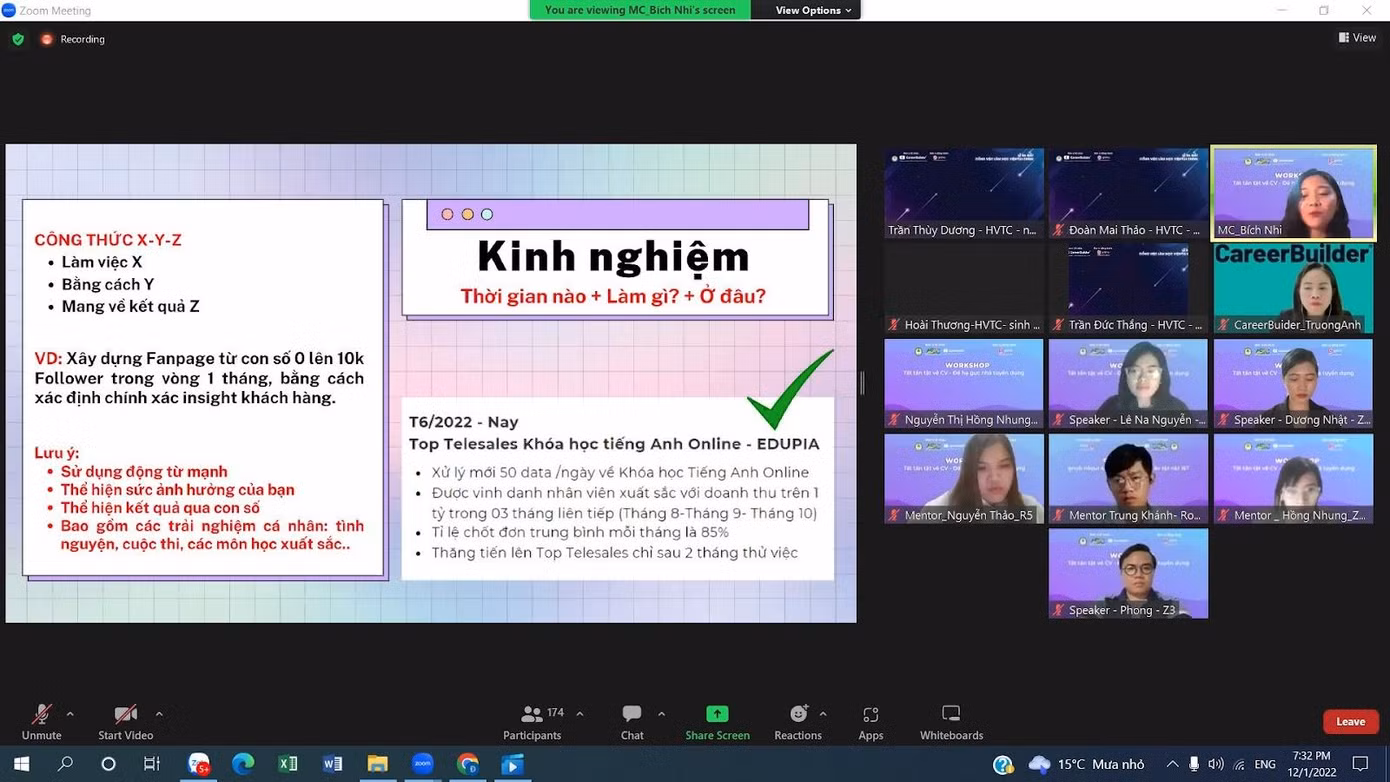The height and width of the screenshot is (782, 1390).
Task: Select Trần Đức Thắng participant thumbnail
Action: pos(1128,288)
